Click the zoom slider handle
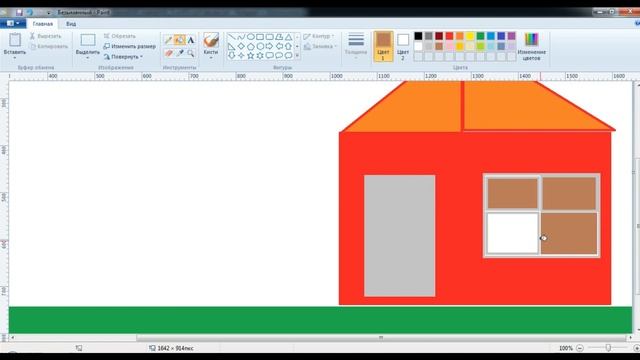The image size is (640, 360). [x=608, y=348]
